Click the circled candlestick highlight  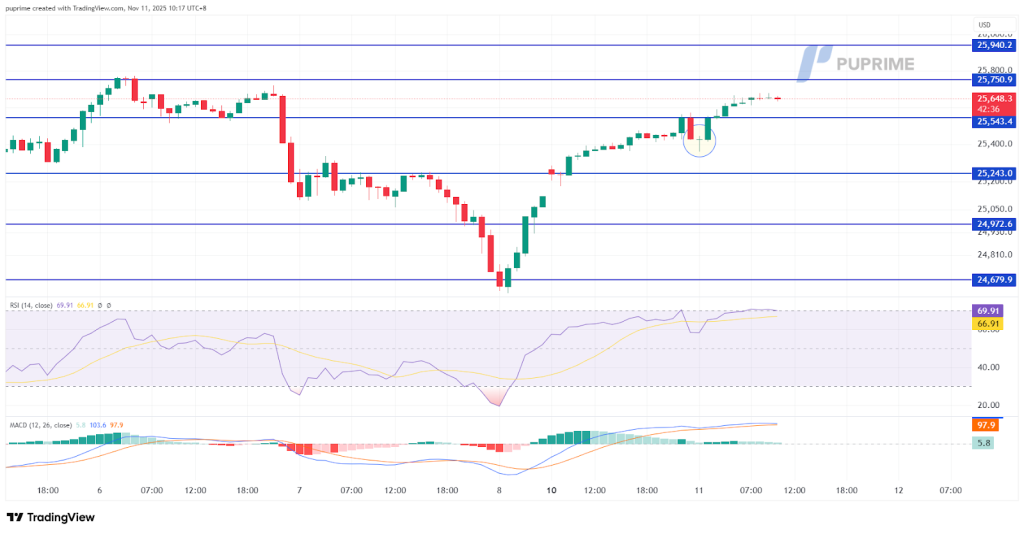[700, 141]
